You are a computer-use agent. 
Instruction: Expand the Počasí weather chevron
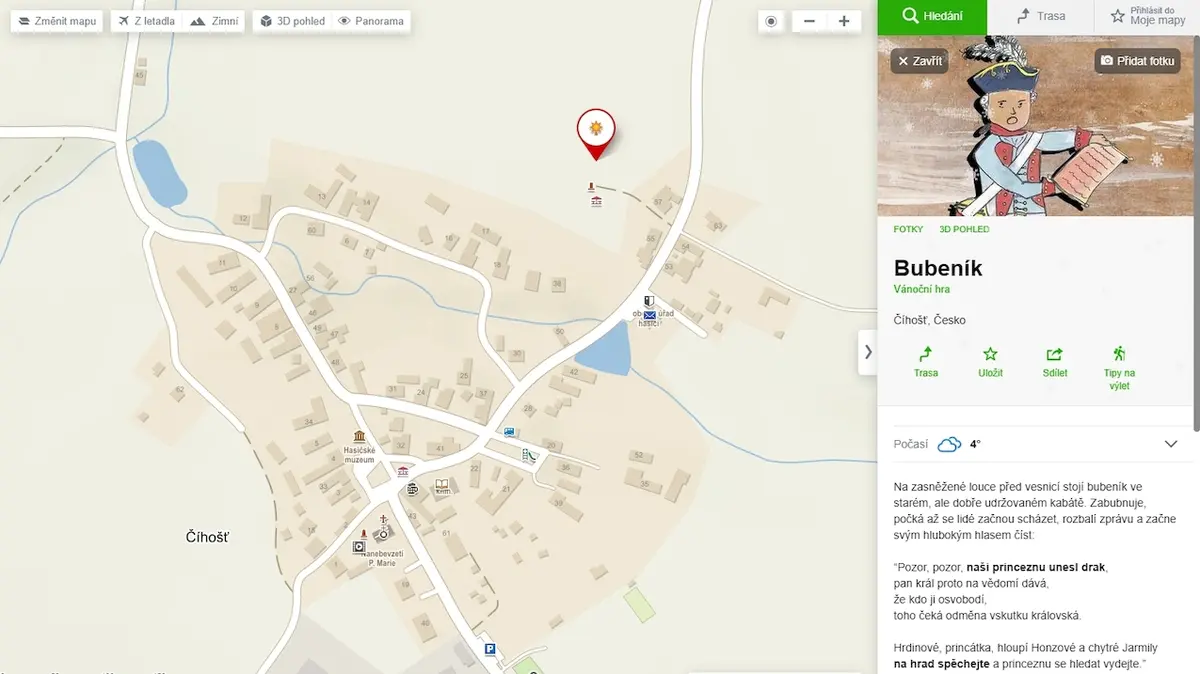coord(1171,444)
